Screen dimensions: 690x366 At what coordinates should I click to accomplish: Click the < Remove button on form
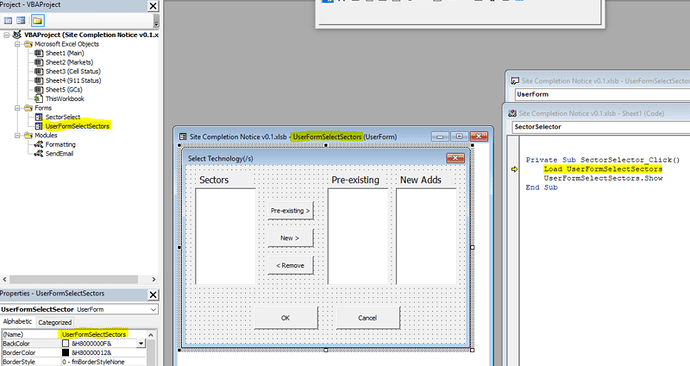click(x=290, y=266)
